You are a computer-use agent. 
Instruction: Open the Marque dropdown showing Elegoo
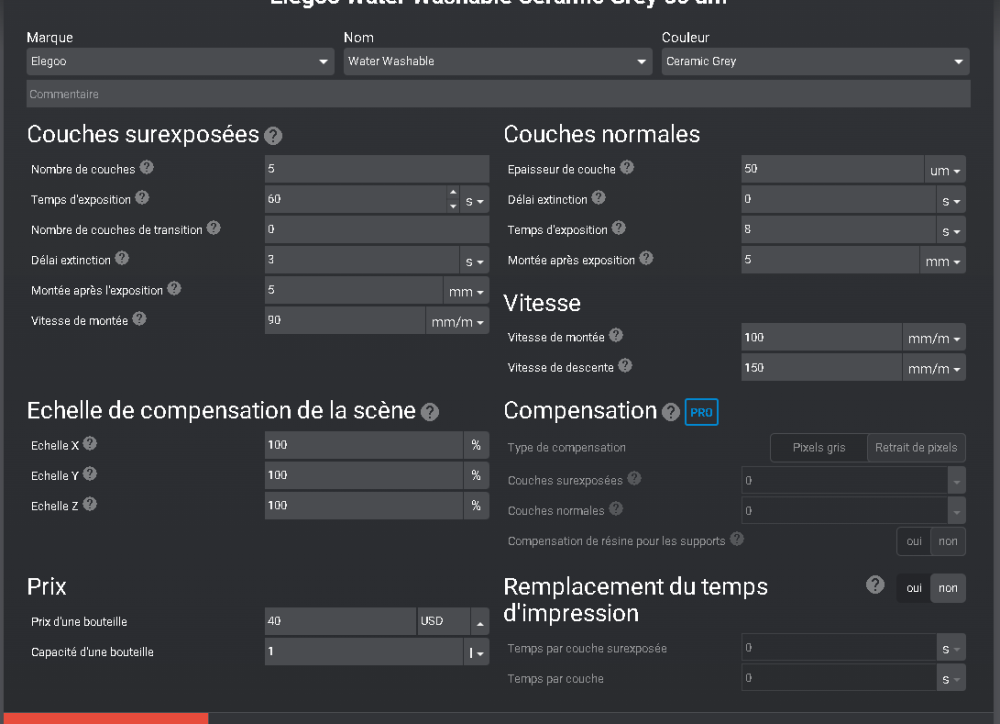click(180, 61)
